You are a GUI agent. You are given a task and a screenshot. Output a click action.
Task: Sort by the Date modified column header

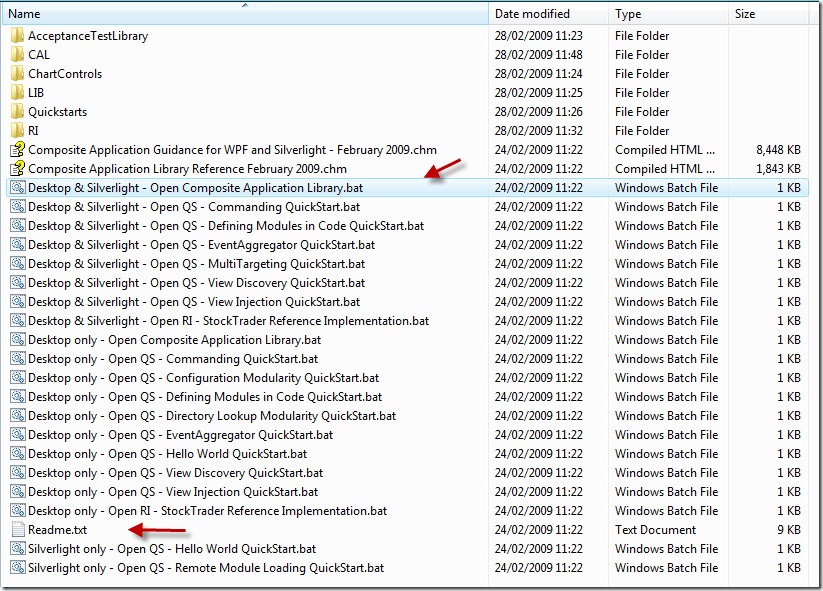click(532, 14)
